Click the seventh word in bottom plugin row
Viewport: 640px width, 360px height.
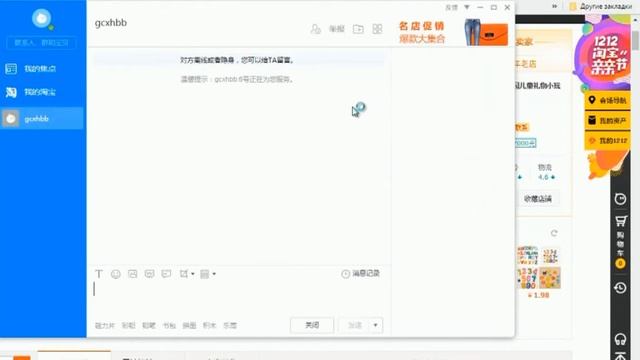(230, 325)
